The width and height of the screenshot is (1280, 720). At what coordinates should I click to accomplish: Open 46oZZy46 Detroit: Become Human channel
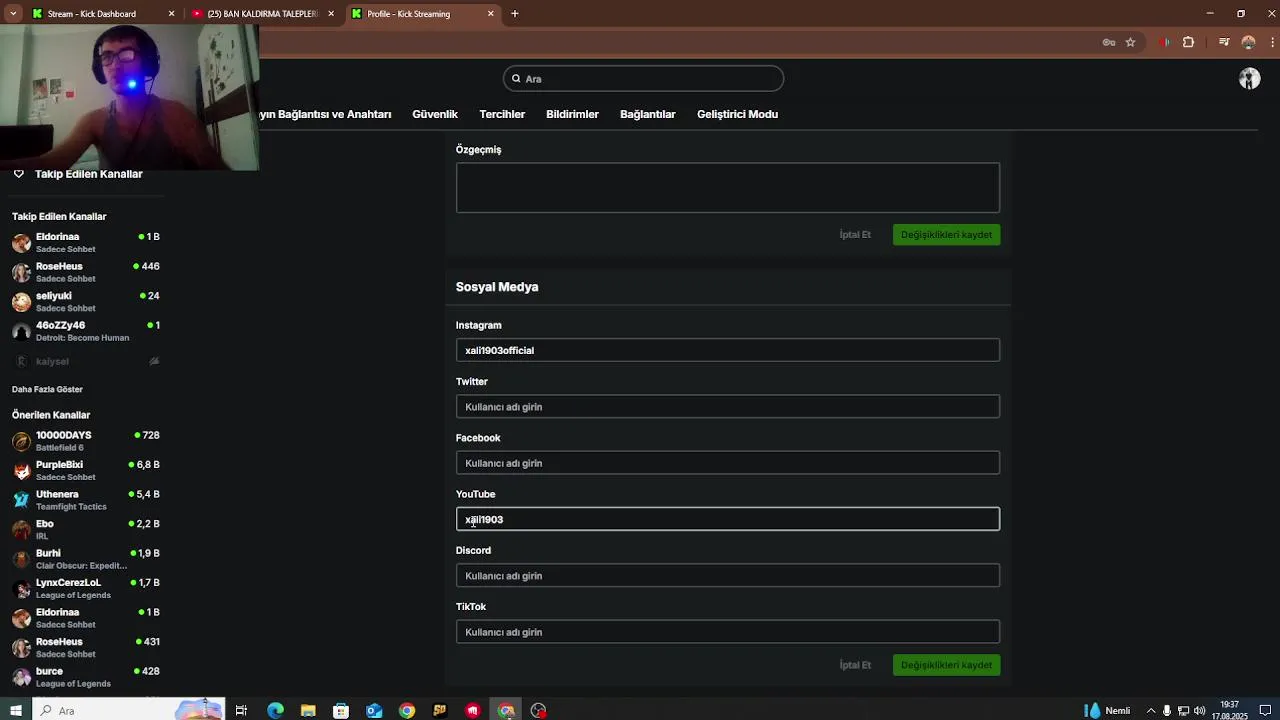click(85, 331)
